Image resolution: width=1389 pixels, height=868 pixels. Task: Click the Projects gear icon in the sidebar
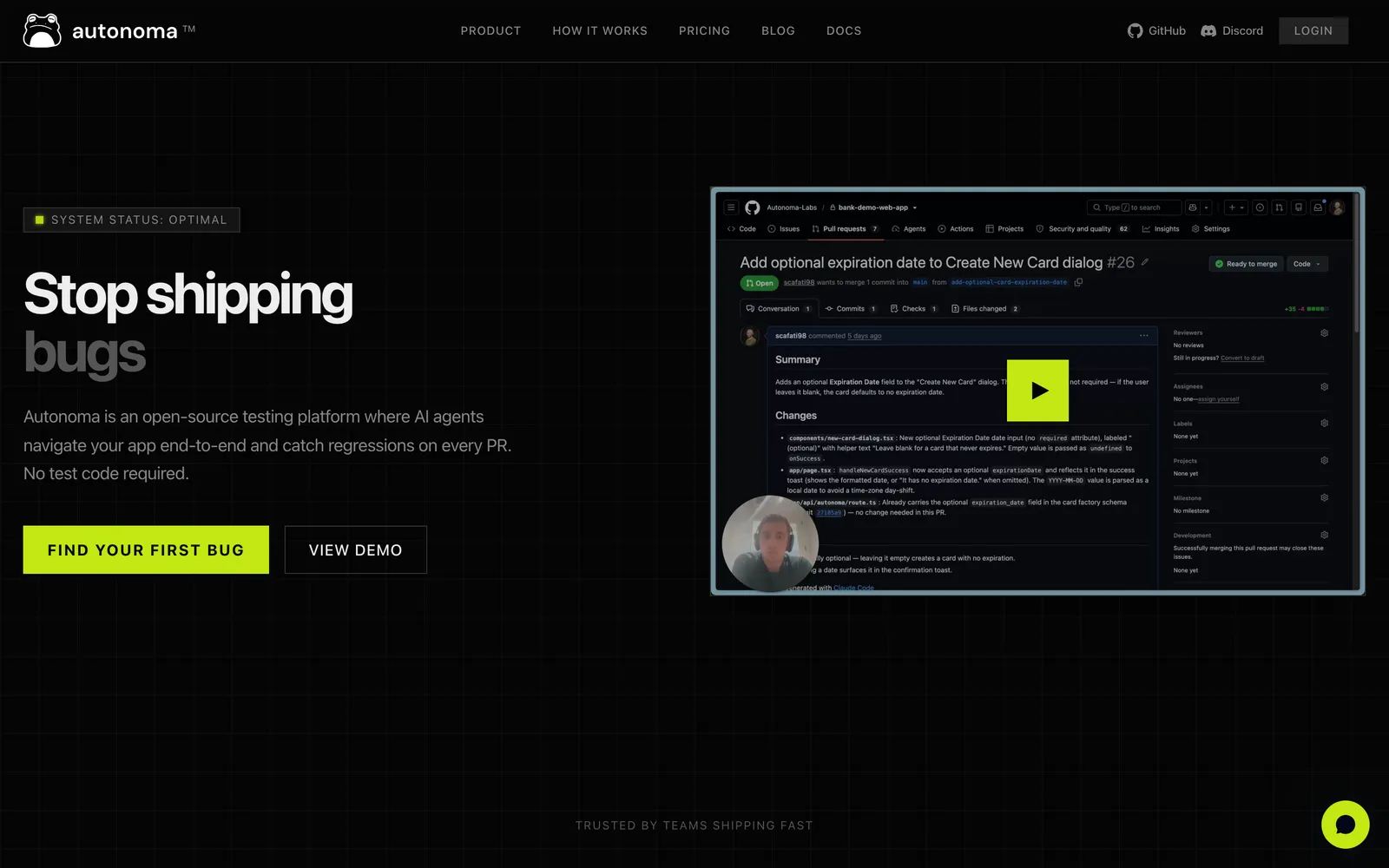1324,461
